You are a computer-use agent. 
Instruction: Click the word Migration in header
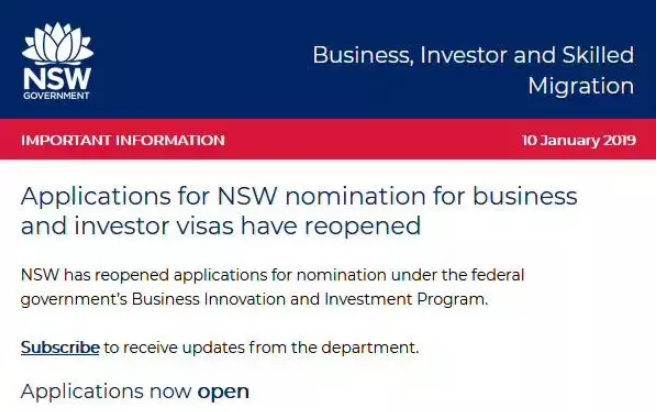581,86
